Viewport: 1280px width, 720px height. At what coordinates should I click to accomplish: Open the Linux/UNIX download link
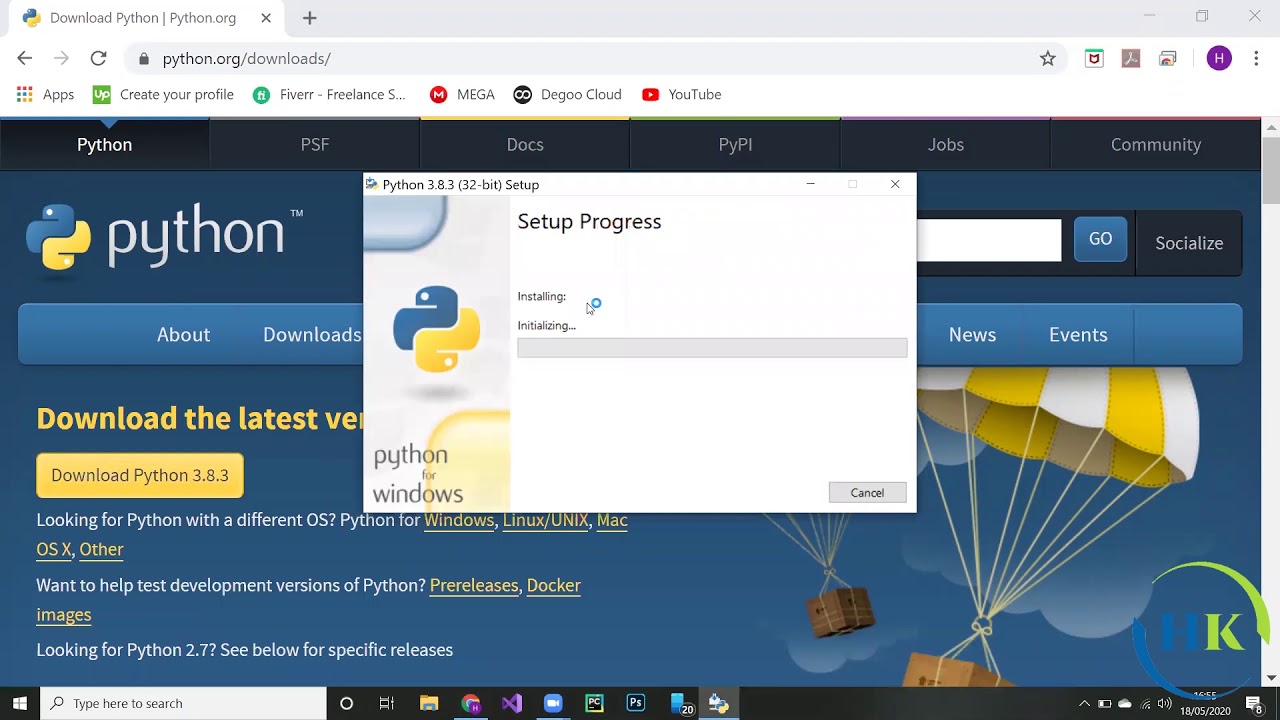(545, 520)
